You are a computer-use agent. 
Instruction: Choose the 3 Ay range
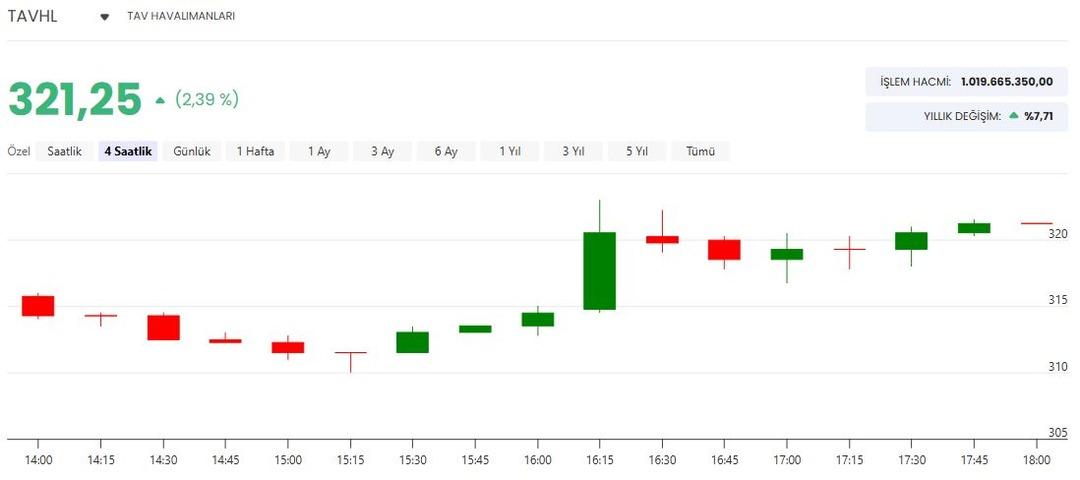[x=382, y=151]
